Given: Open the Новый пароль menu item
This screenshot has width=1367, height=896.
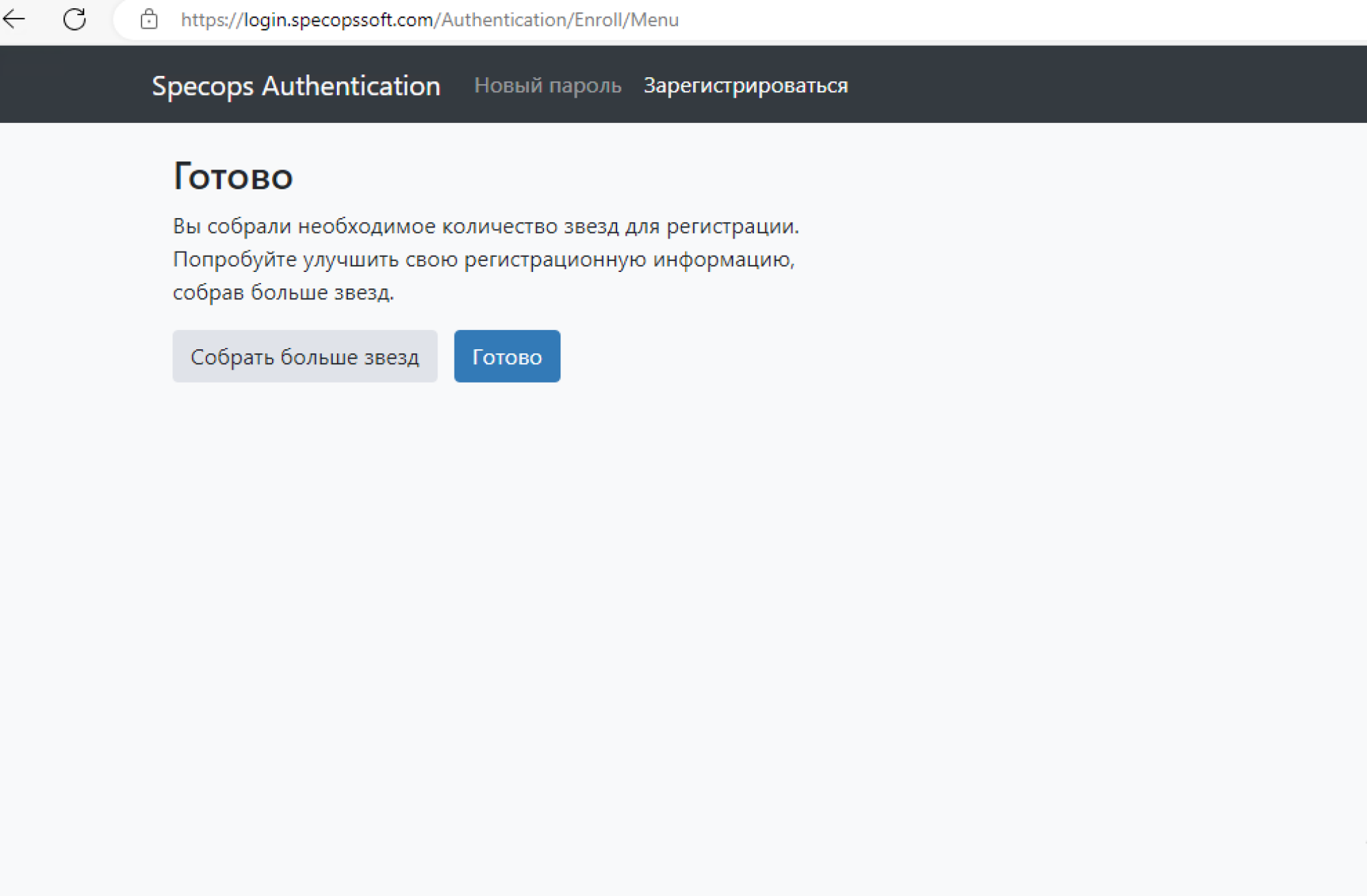Looking at the screenshot, I should (x=547, y=85).
